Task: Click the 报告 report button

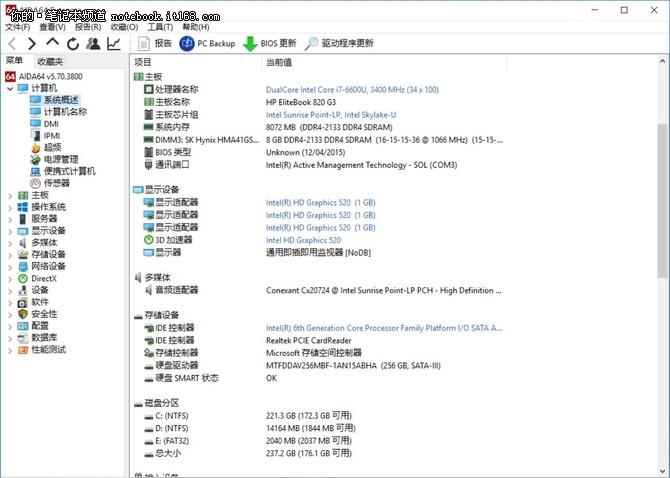Action: click(155, 43)
